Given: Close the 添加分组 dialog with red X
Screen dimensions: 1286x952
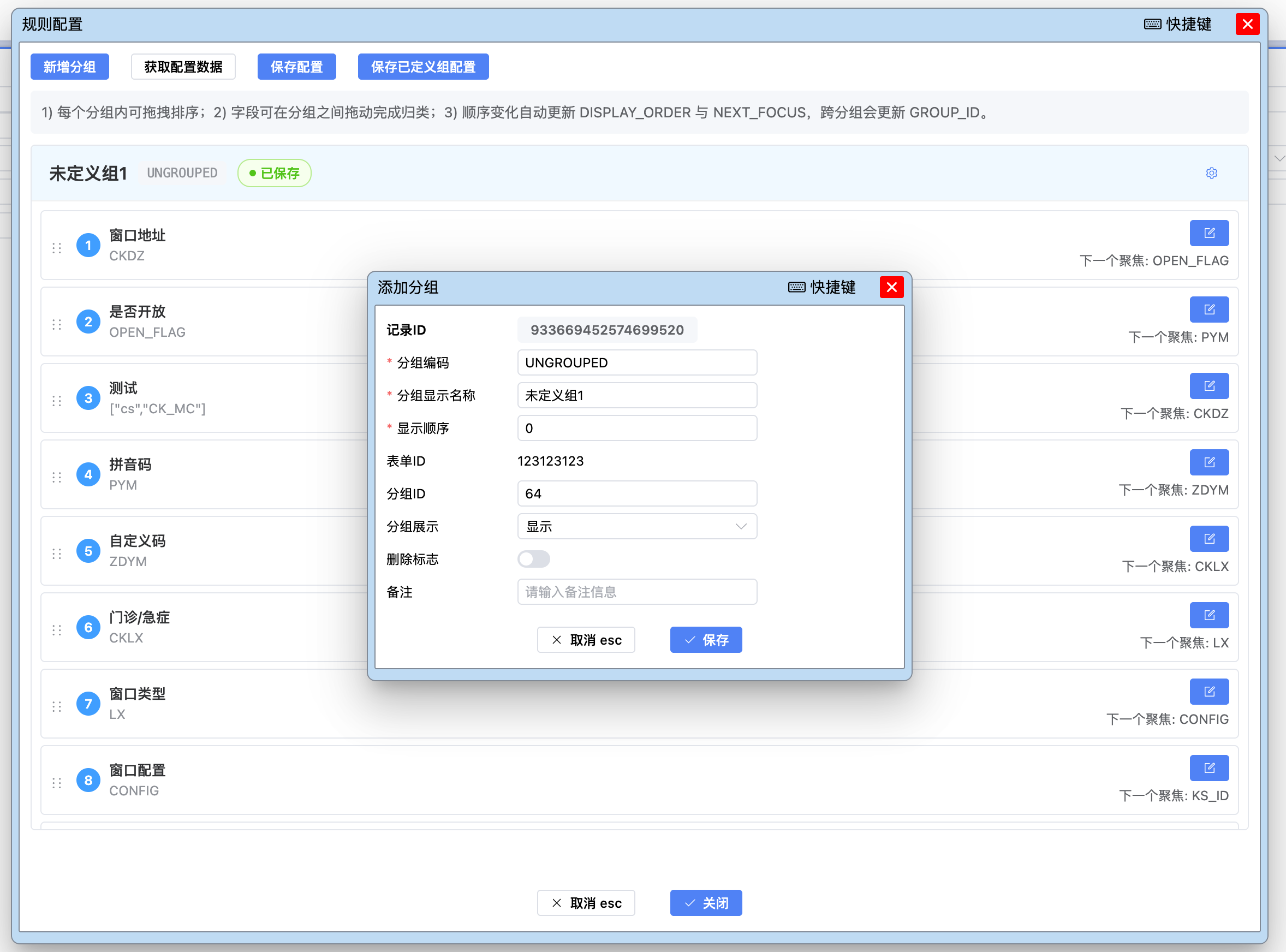Looking at the screenshot, I should click(891, 287).
